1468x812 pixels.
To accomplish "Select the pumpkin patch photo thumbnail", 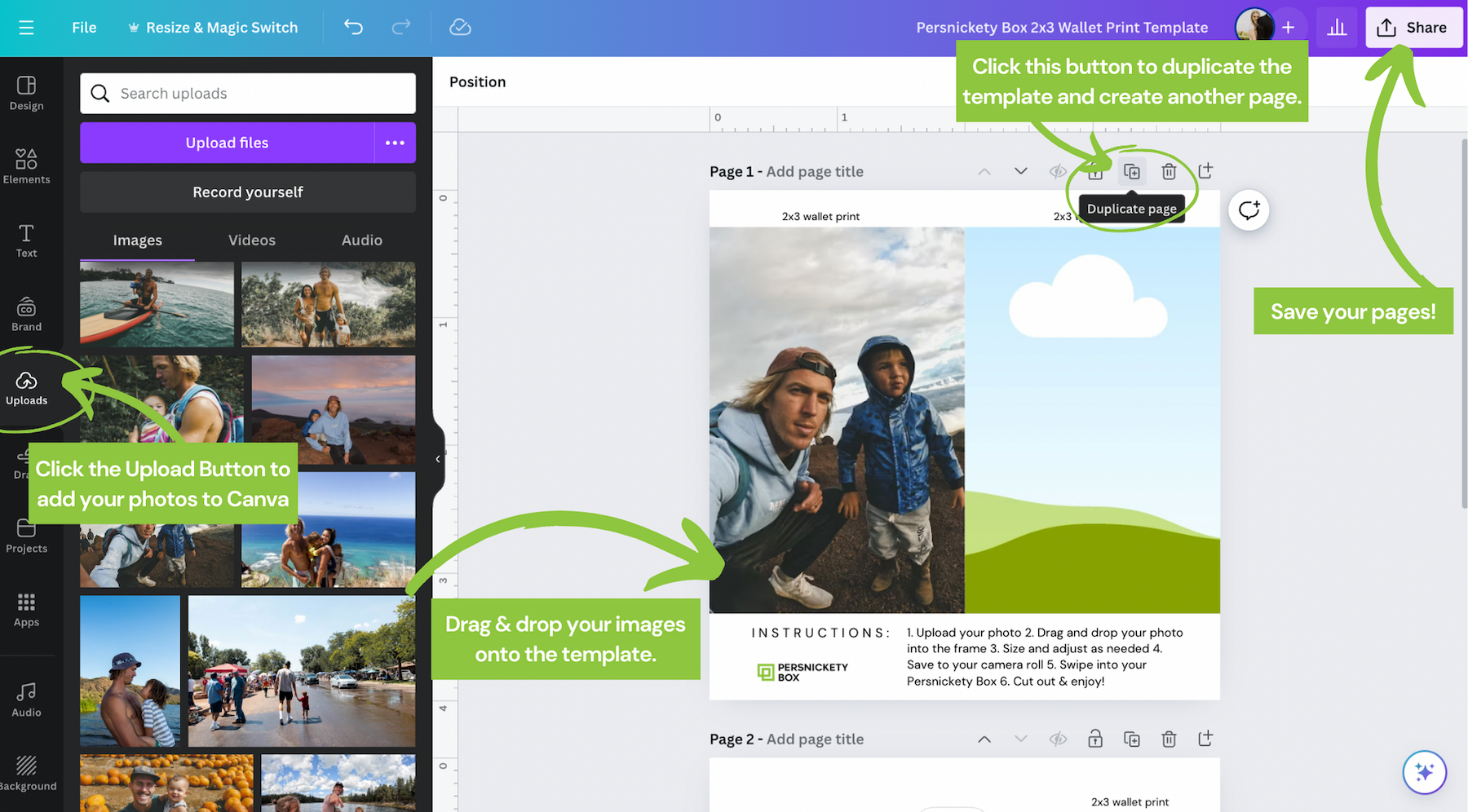I will click(x=166, y=783).
